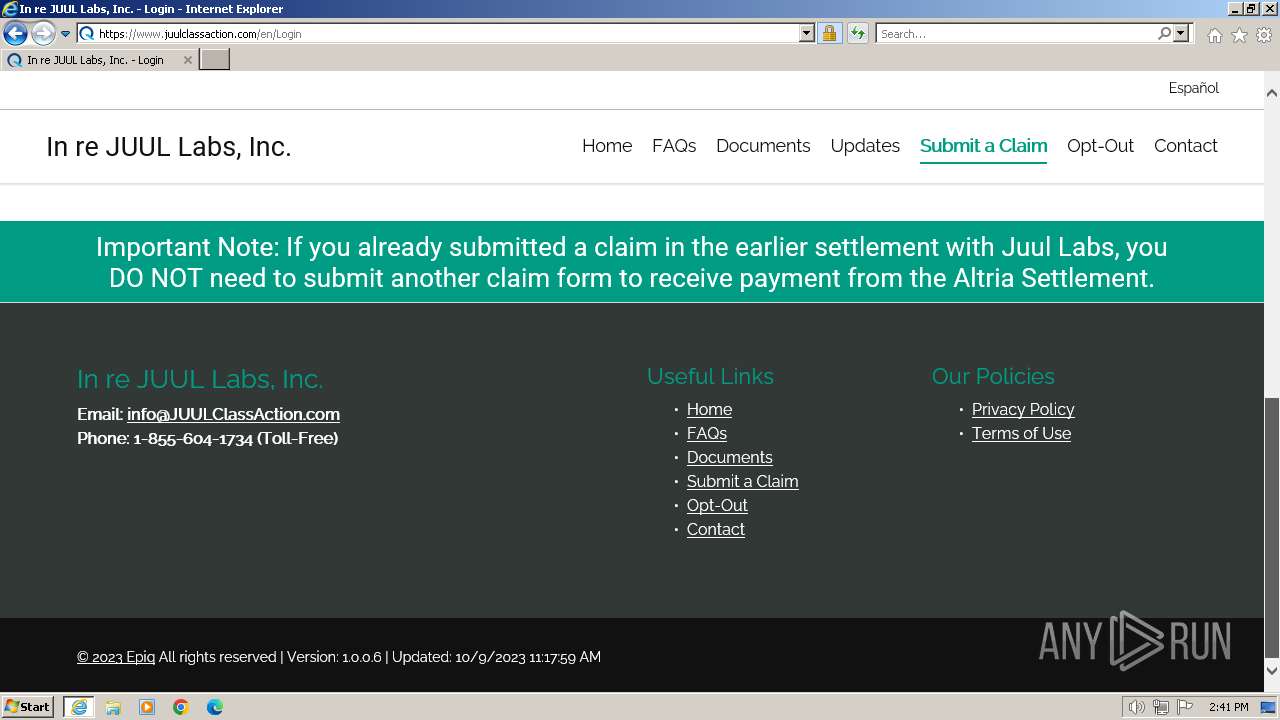Click the info@JUULClassAction.com email link
Viewport: 1280px width, 720px height.
233,414
